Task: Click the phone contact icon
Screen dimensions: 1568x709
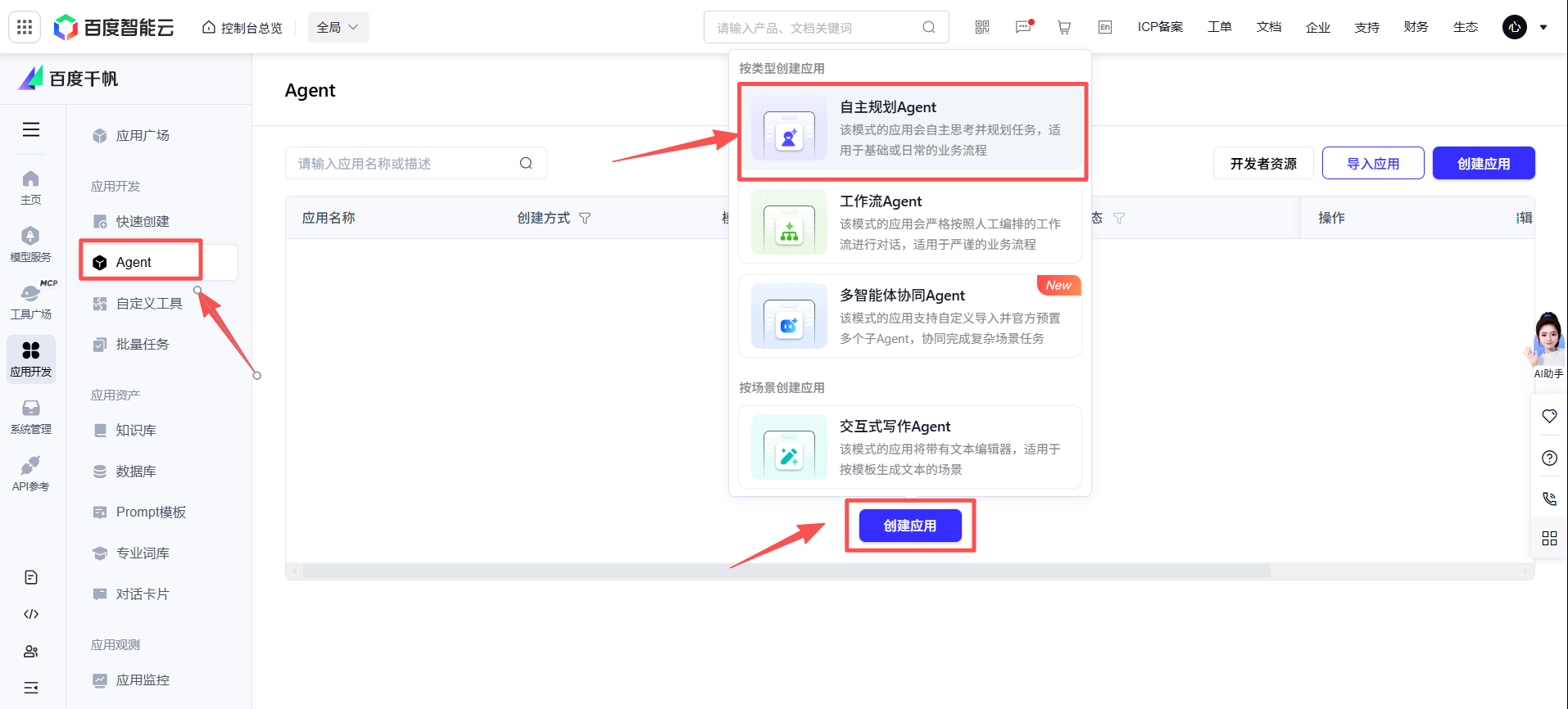Action: pyautogui.click(x=1549, y=498)
